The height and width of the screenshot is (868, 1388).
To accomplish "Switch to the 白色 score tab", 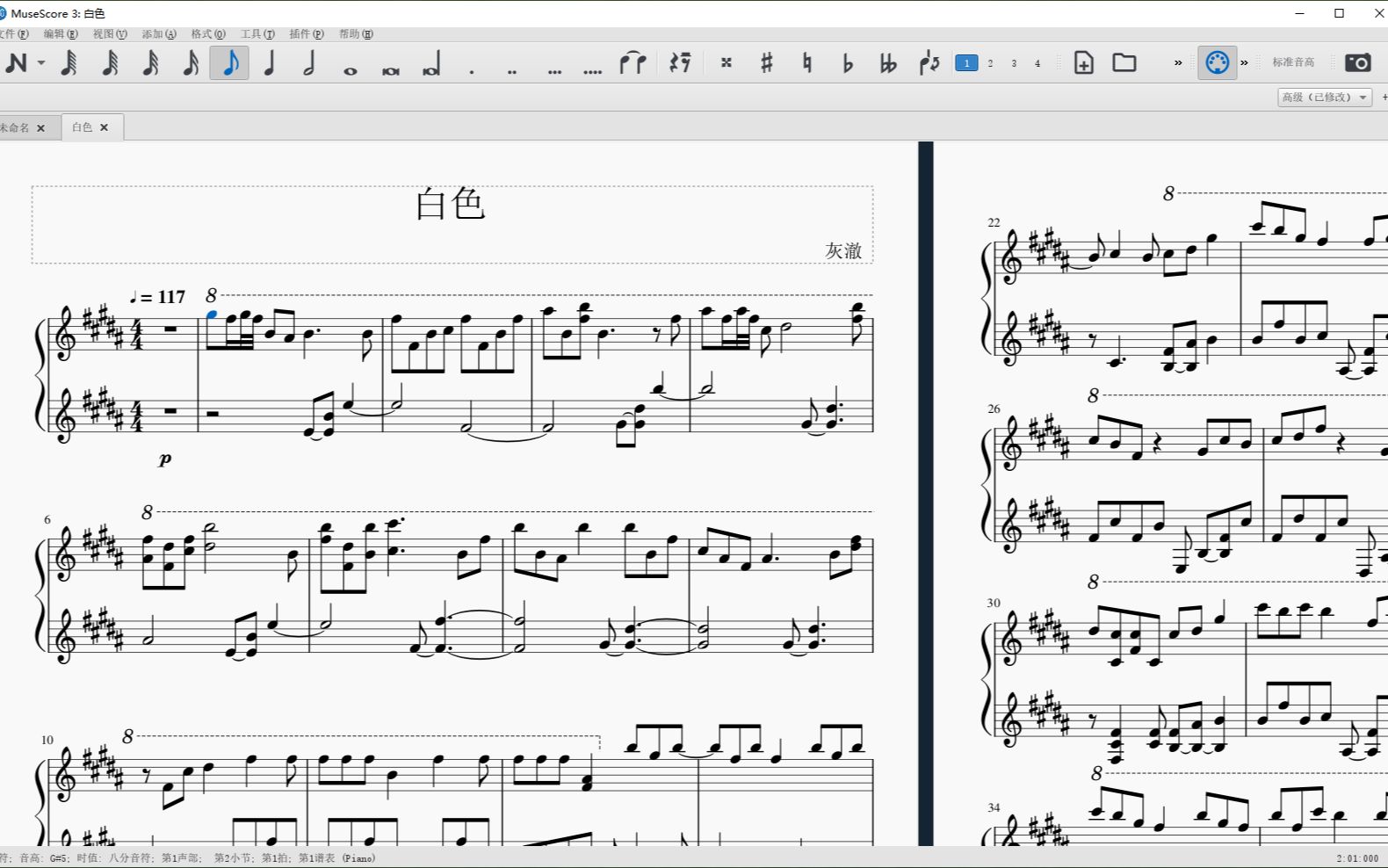I will [83, 127].
